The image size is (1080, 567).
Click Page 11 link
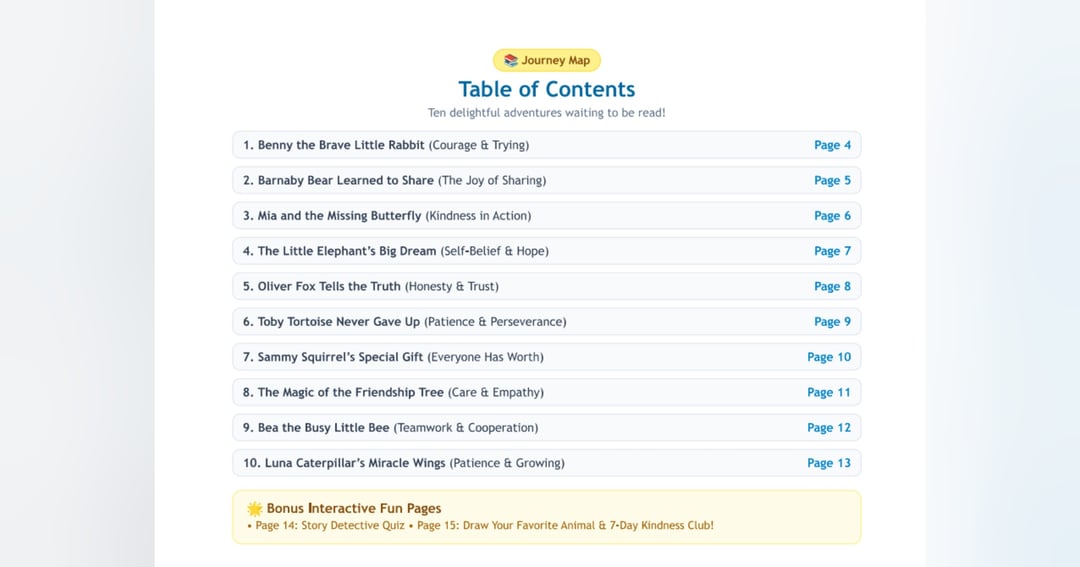coord(829,392)
